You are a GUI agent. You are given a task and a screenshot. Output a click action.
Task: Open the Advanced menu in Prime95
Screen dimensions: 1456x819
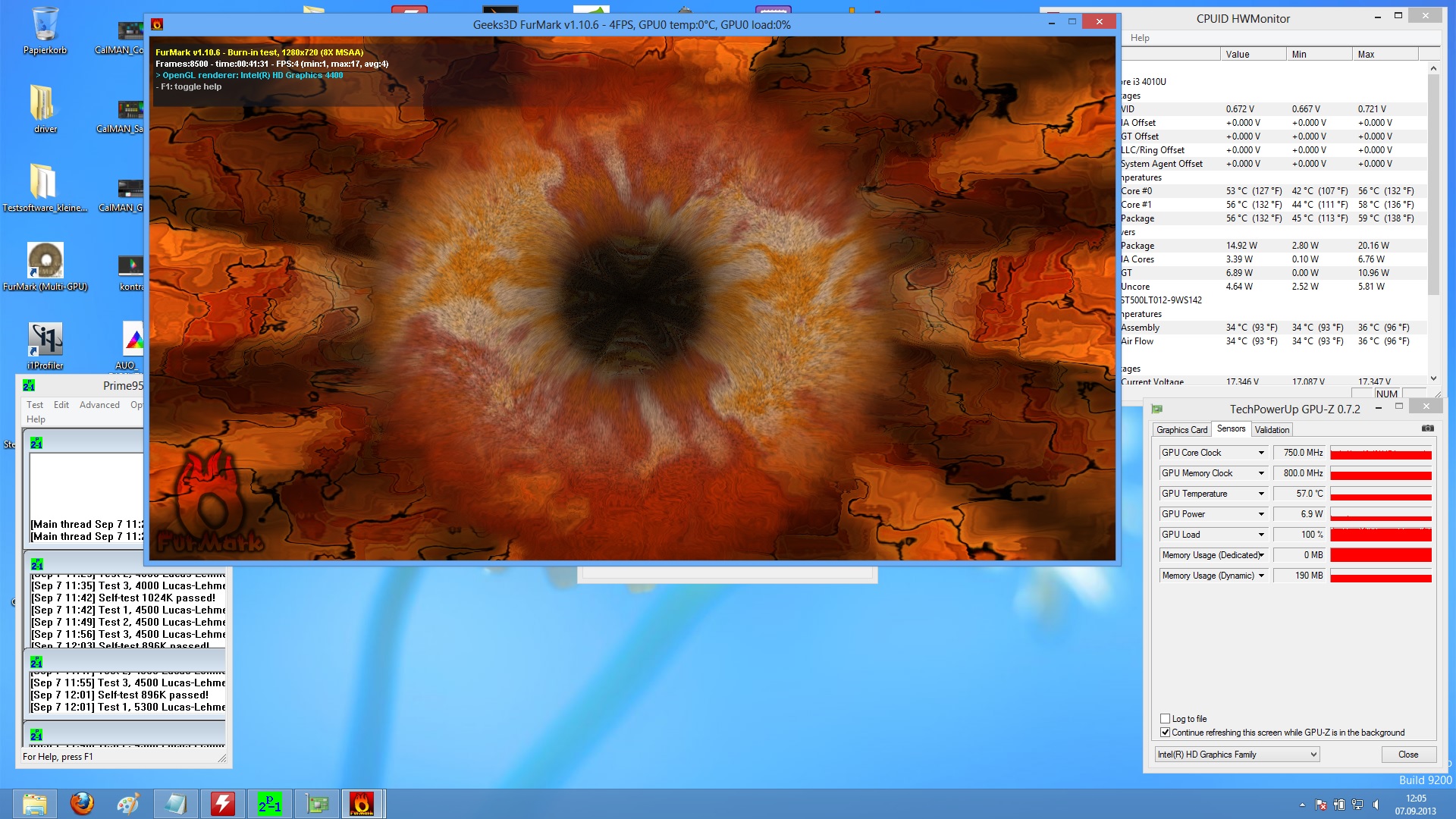pos(99,405)
